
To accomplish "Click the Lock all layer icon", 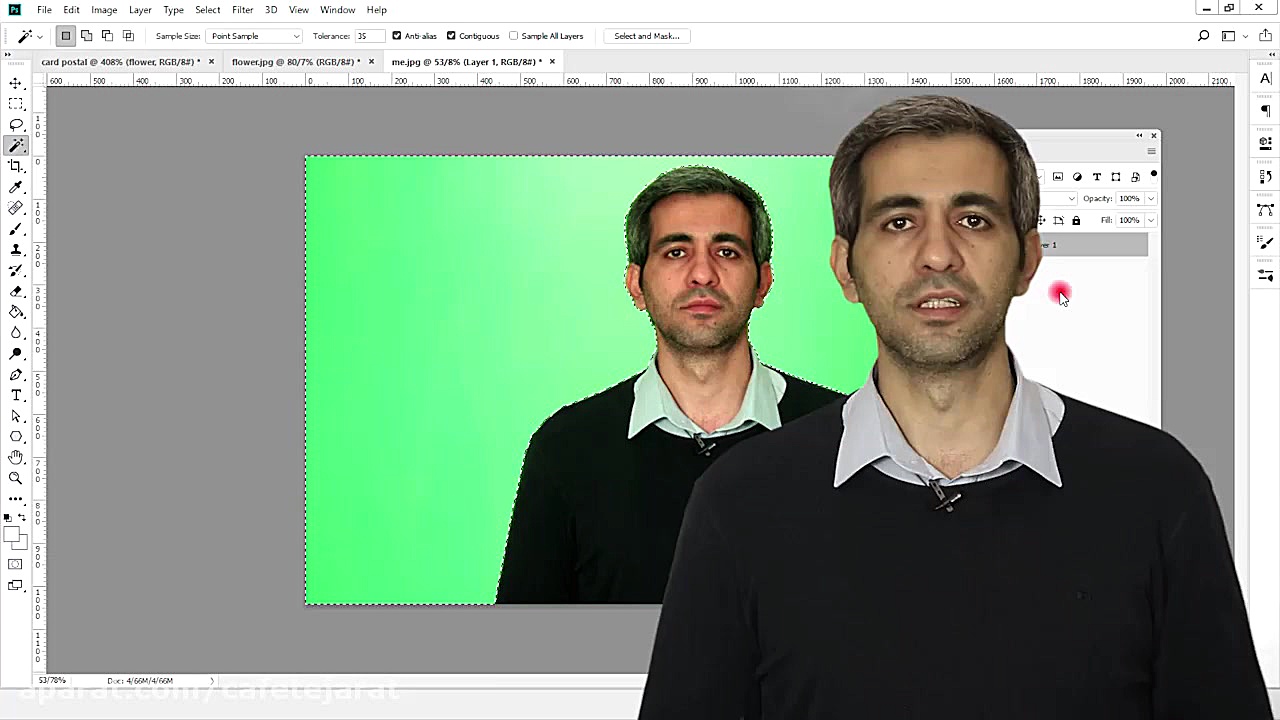I will tap(1076, 220).
